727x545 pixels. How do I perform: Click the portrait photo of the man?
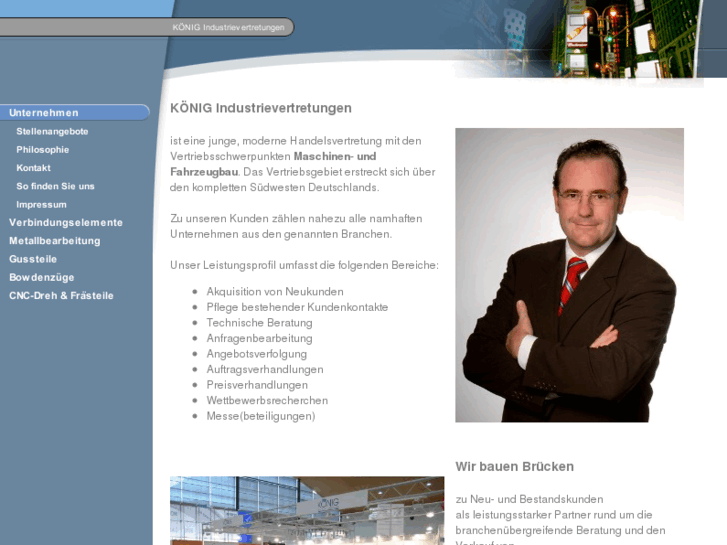[569, 275]
